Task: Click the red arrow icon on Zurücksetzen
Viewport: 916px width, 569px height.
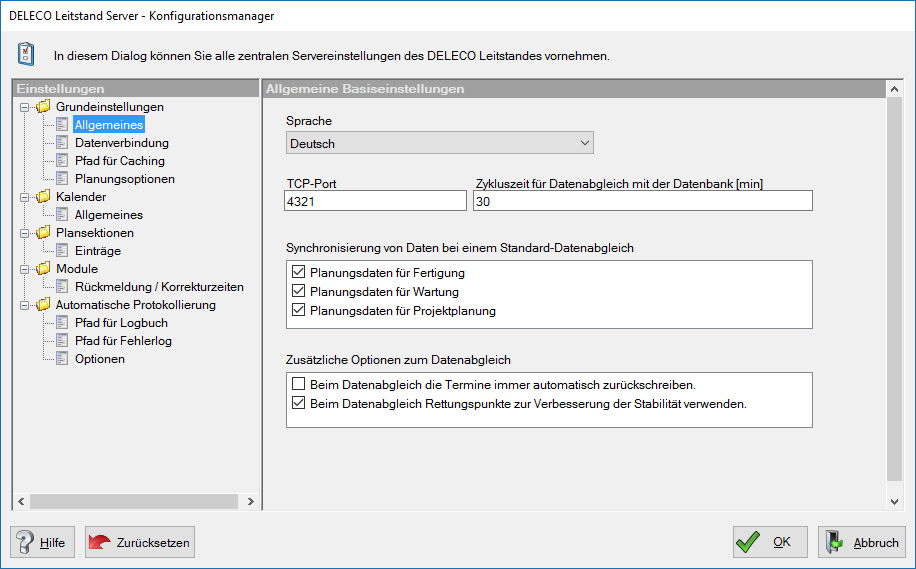Action: point(99,542)
